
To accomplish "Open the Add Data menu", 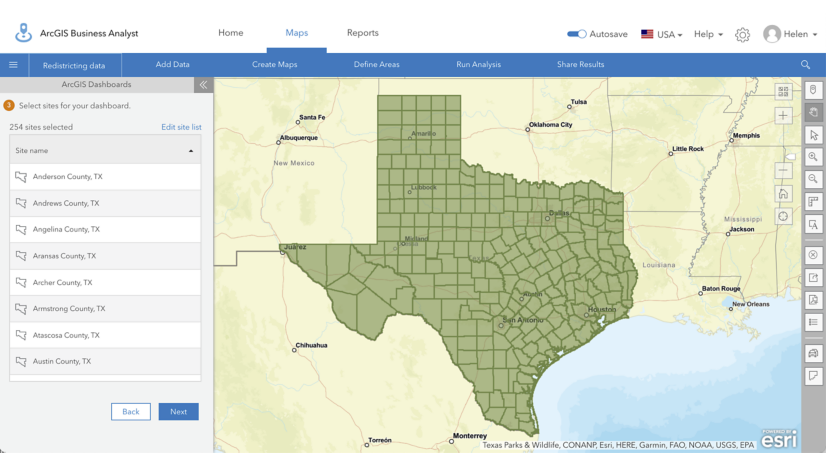I will [172, 64].
